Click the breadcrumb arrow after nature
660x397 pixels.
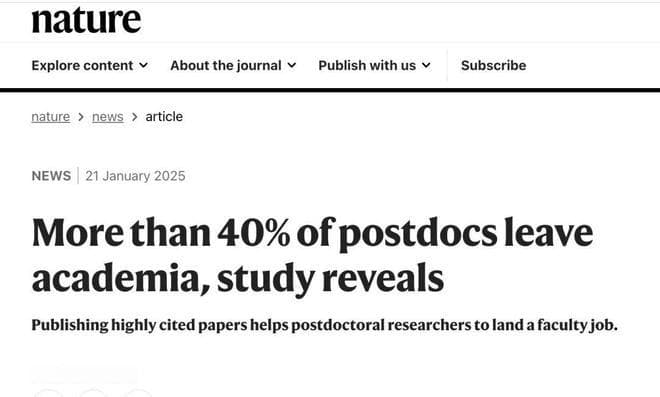tap(81, 117)
